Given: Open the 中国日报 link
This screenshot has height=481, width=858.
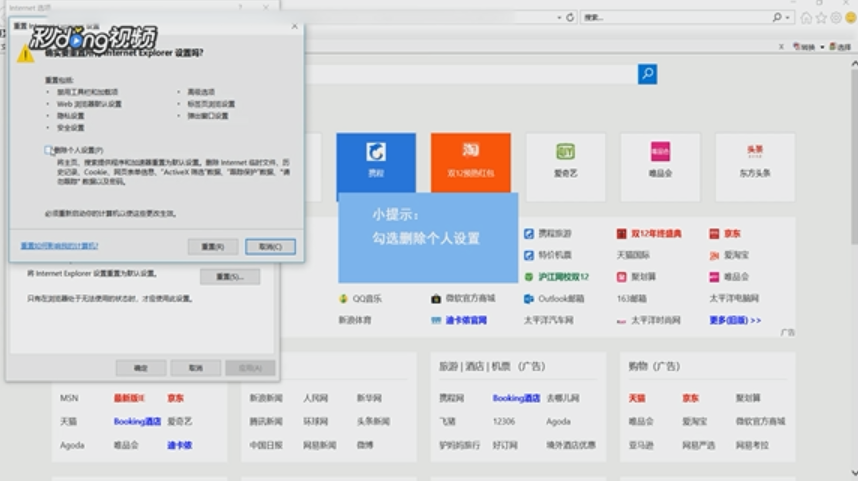Looking at the screenshot, I should click(266, 445).
